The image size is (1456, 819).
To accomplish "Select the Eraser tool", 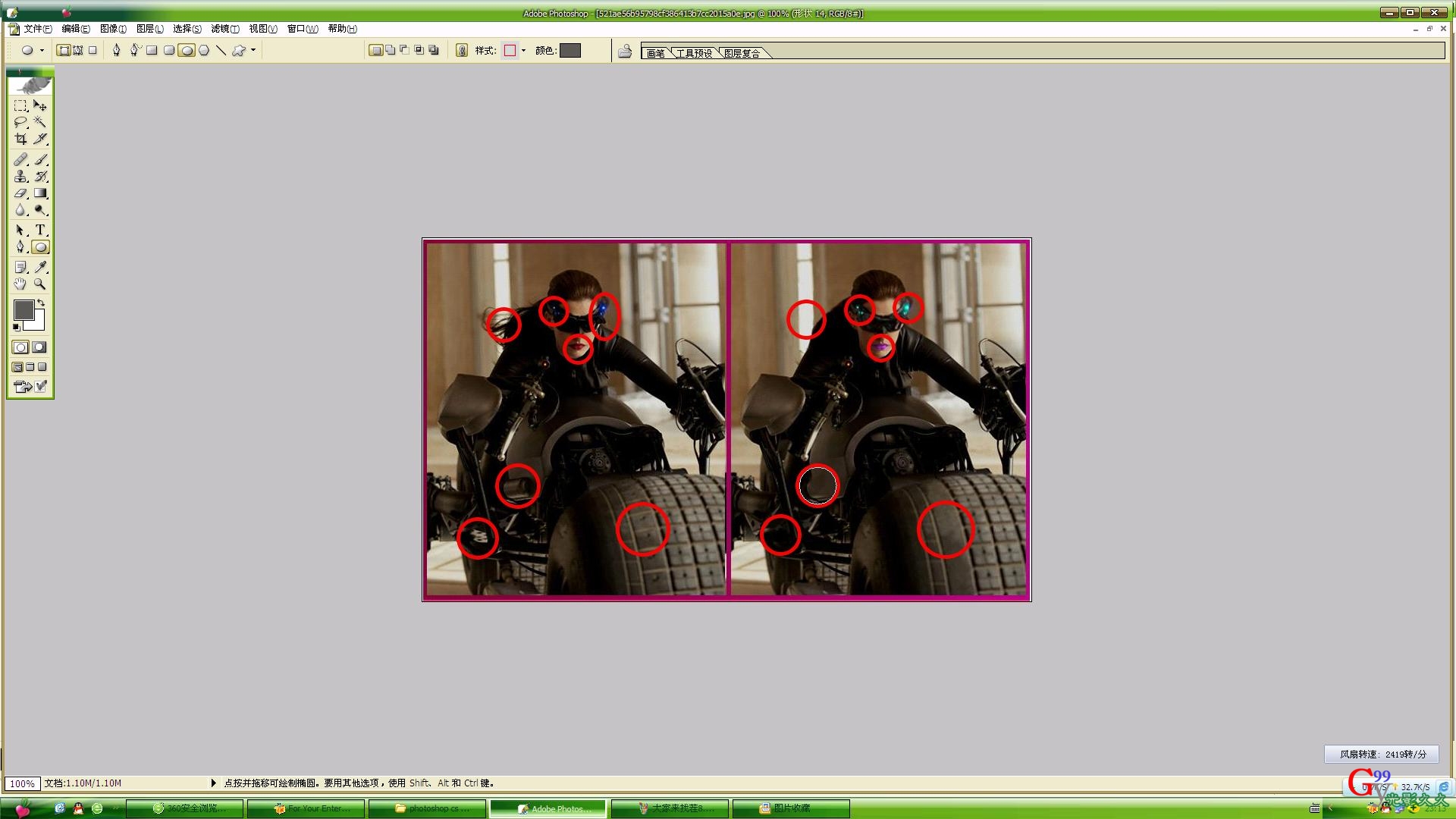I will (20, 193).
